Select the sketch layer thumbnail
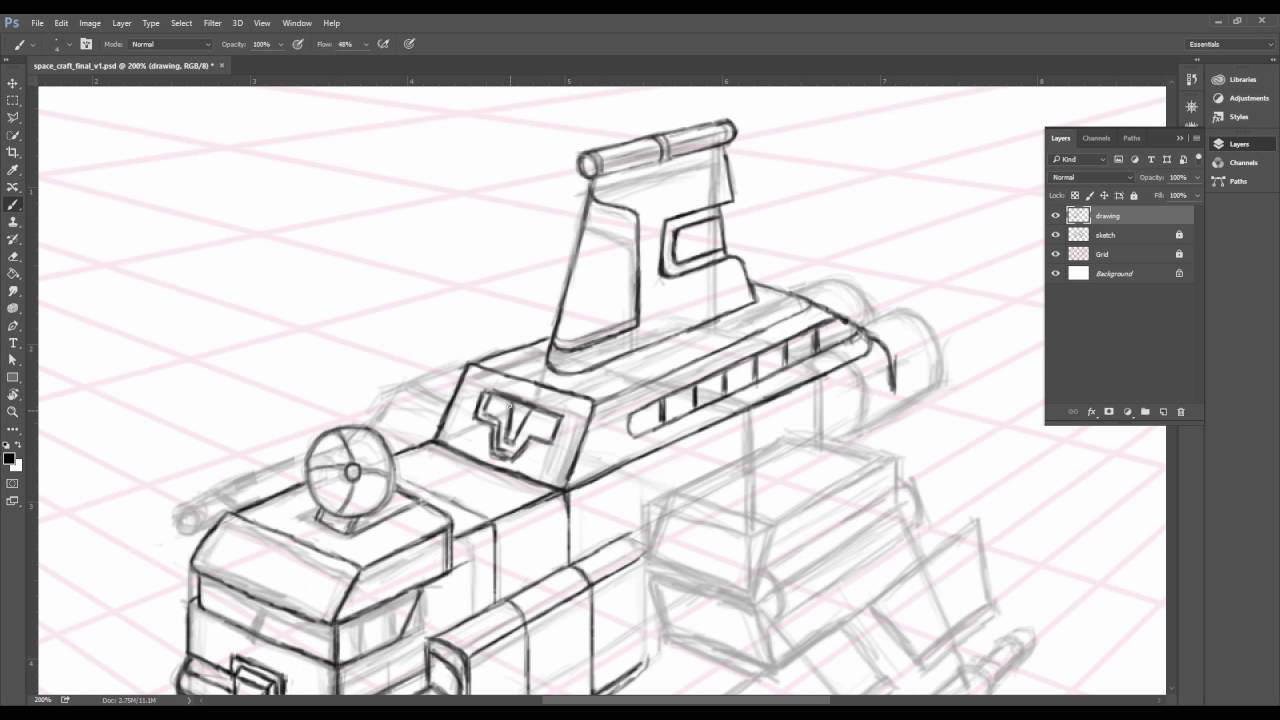 1078,235
